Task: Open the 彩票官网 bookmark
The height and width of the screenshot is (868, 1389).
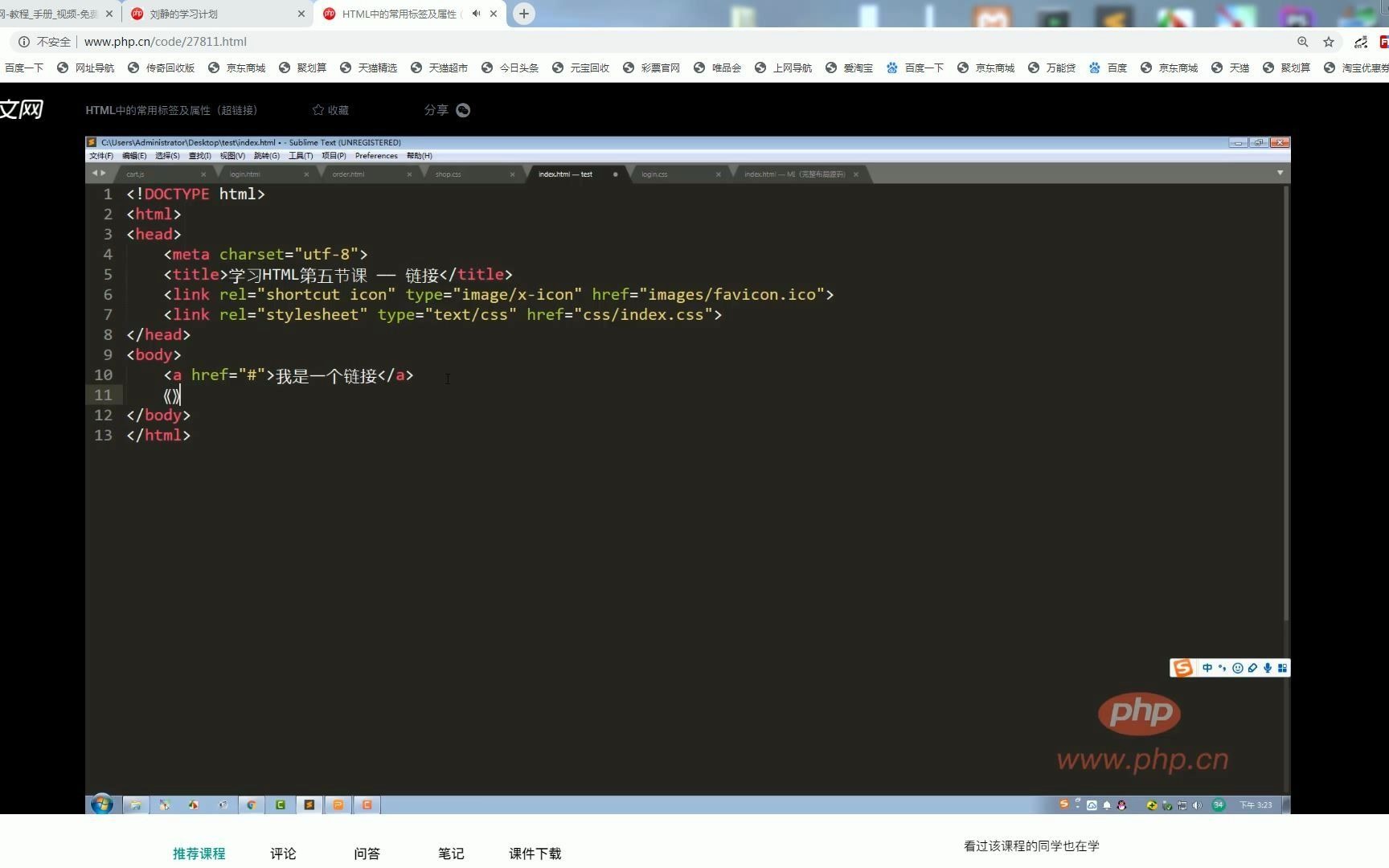Action: [652, 68]
